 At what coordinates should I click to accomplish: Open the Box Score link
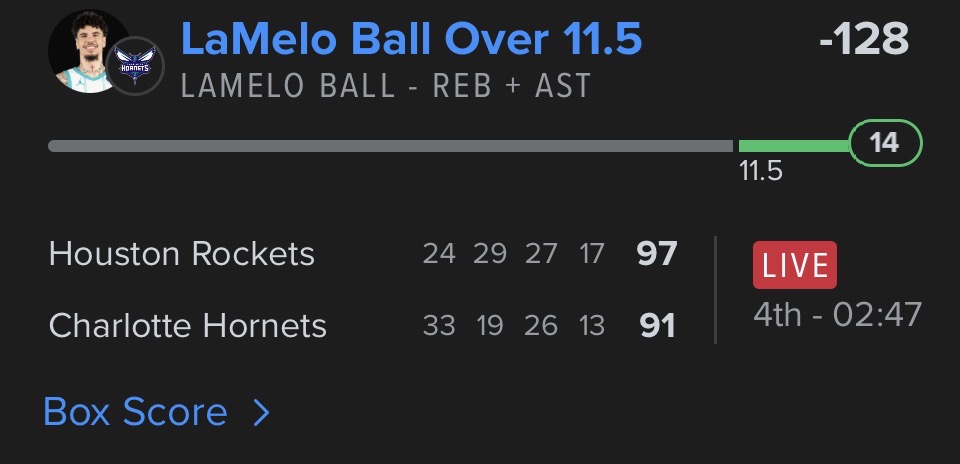[x=136, y=412]
